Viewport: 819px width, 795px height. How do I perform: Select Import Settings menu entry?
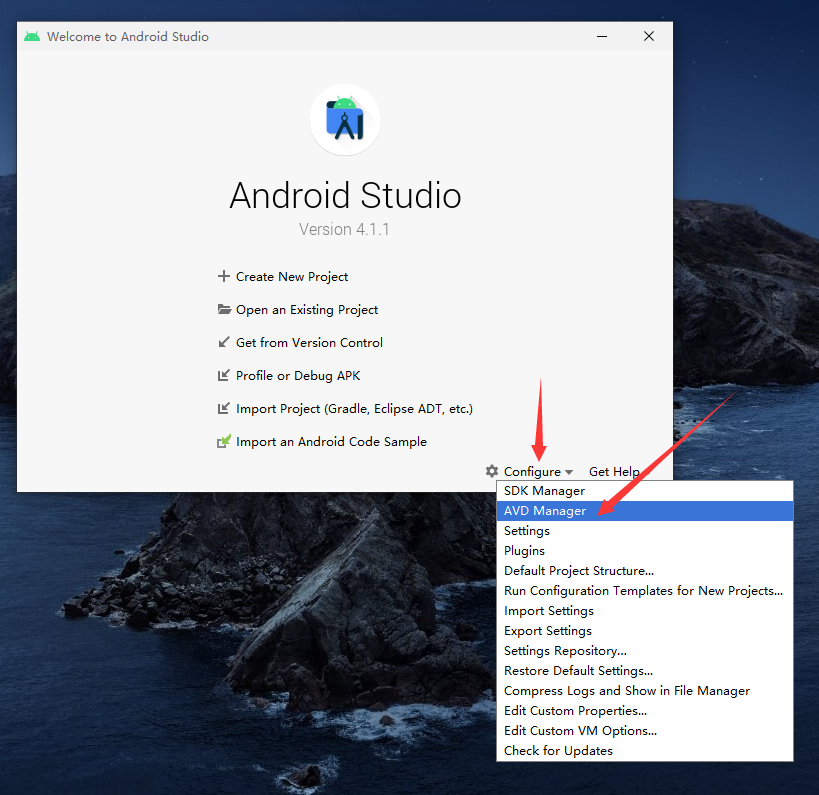[x=645, y=611]
